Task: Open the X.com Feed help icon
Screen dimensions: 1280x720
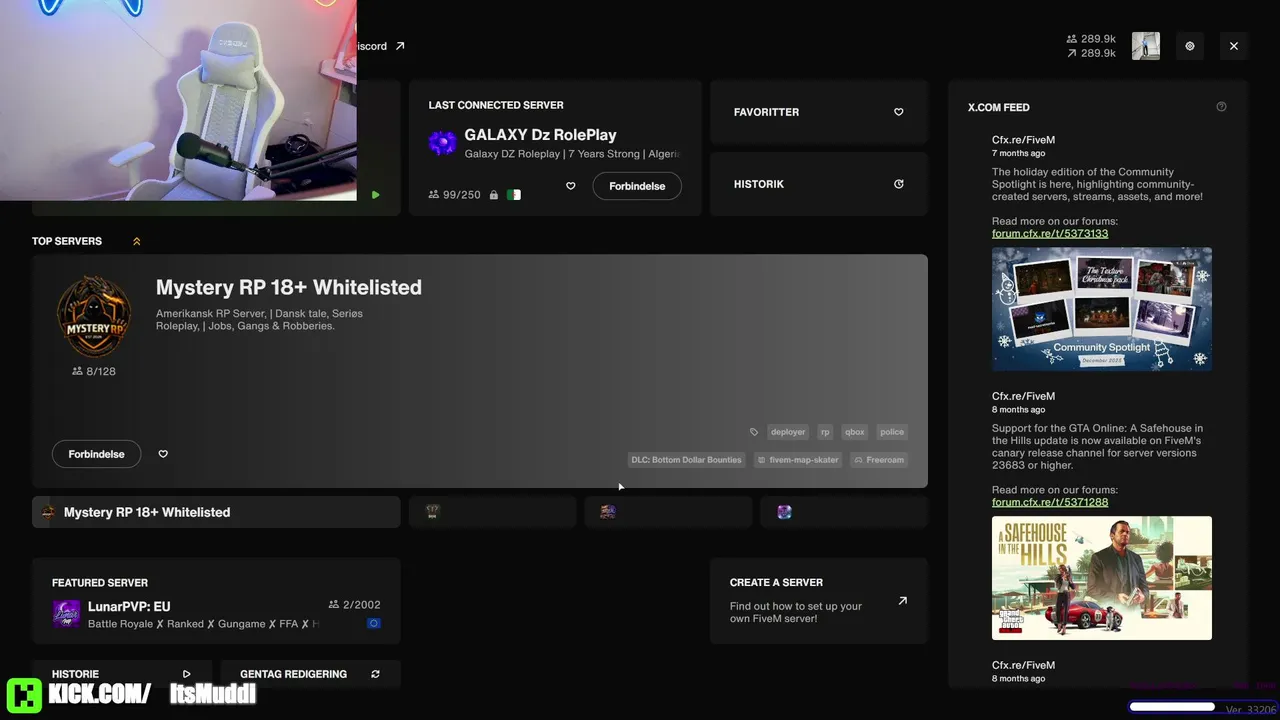Action: [x=1221, y=107]
